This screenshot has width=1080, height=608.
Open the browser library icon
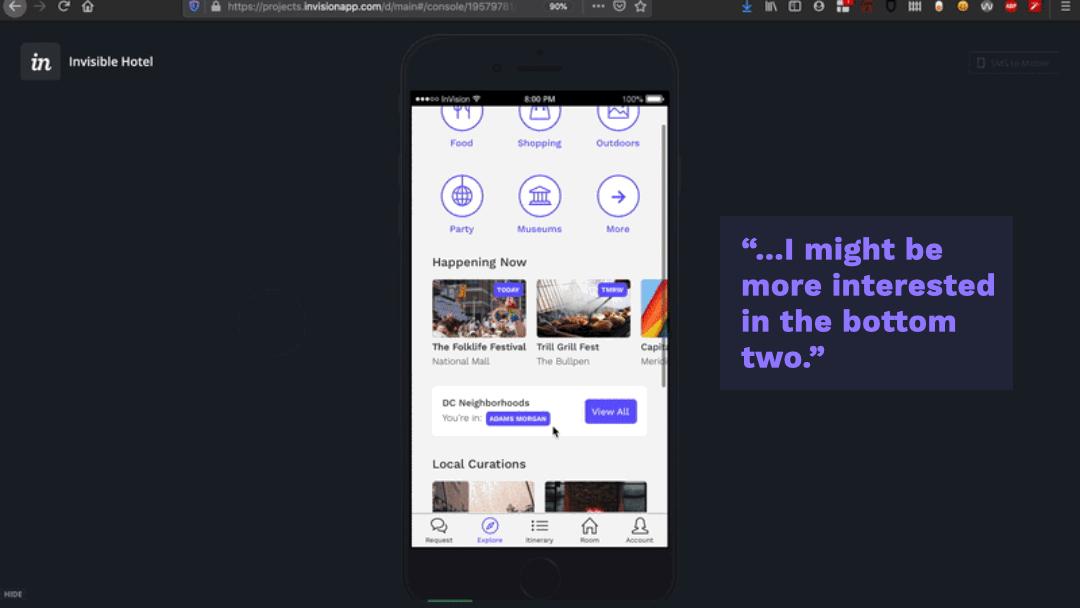pyautogui.click(x=771, y=7)
